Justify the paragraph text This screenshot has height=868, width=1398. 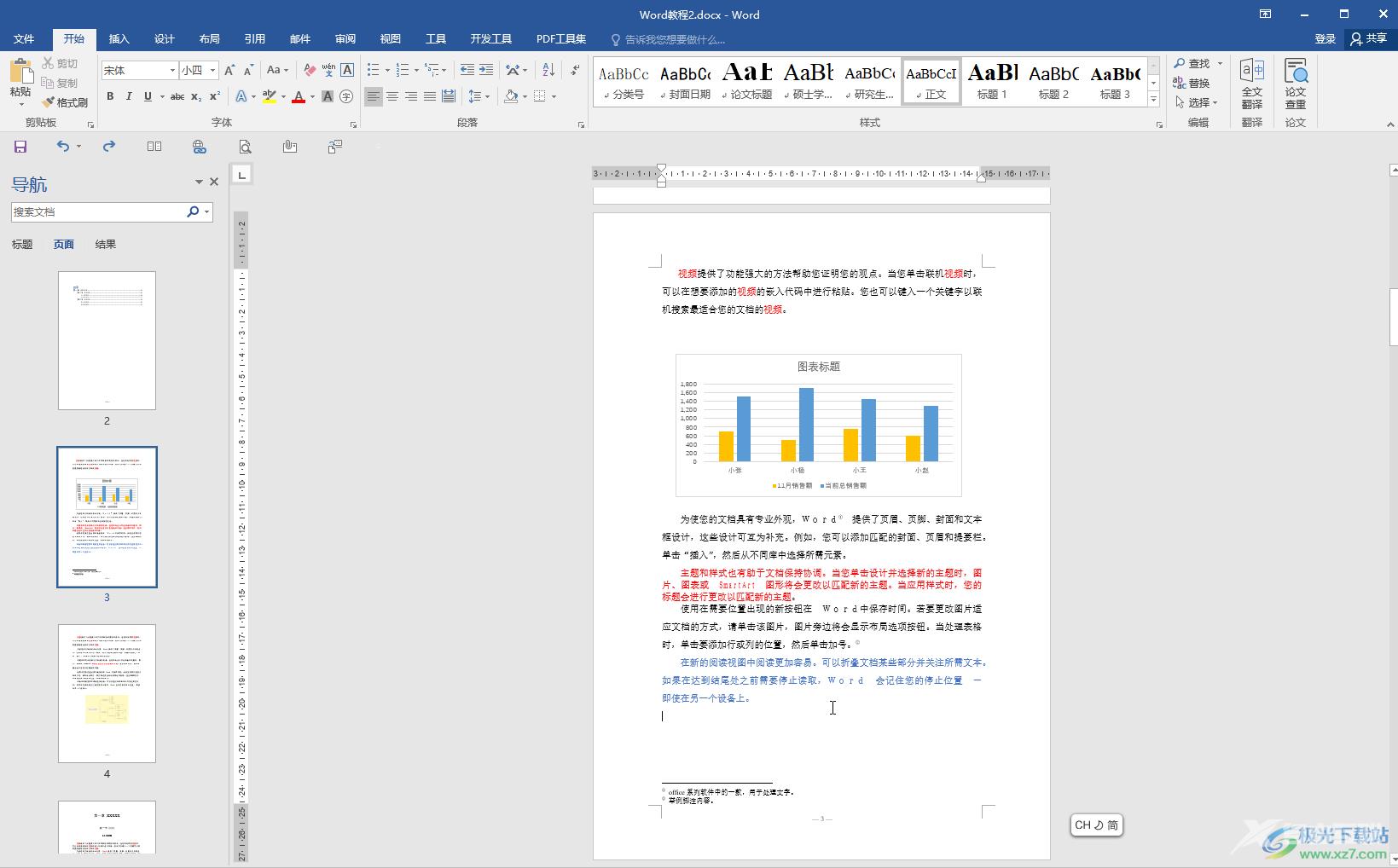tap(430, 96)
